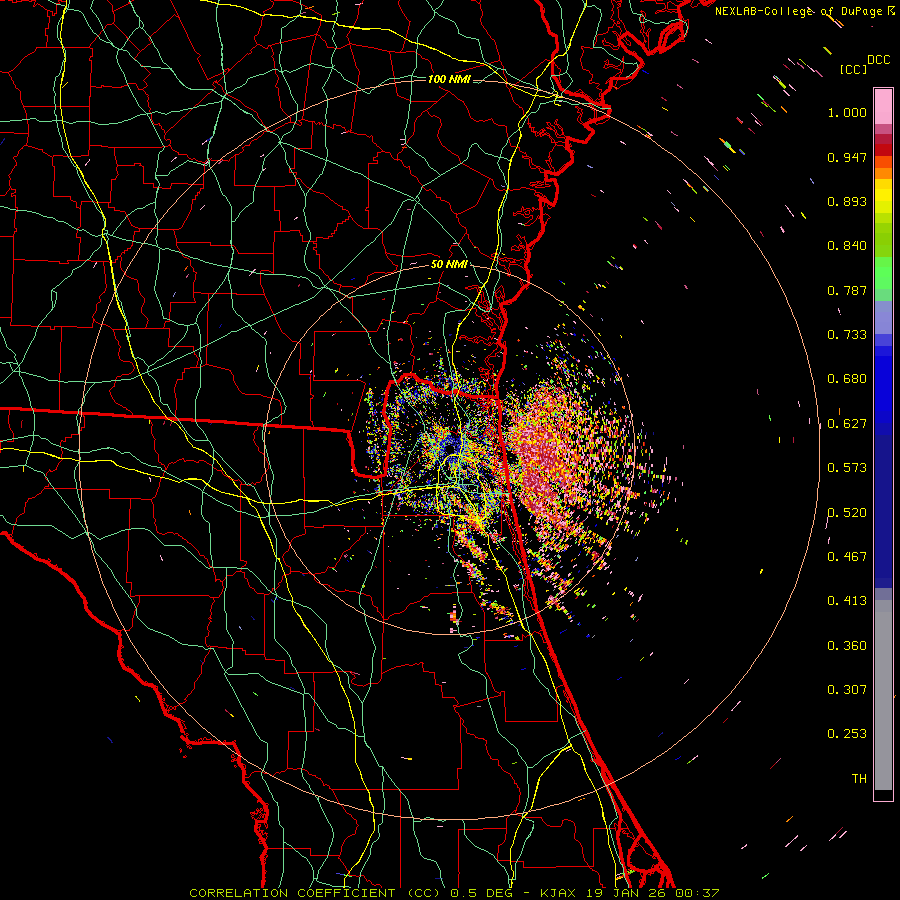This screenshot has width=900, height=900.
Task: Pick the lavender segment of the color bar
Action: 883,317
